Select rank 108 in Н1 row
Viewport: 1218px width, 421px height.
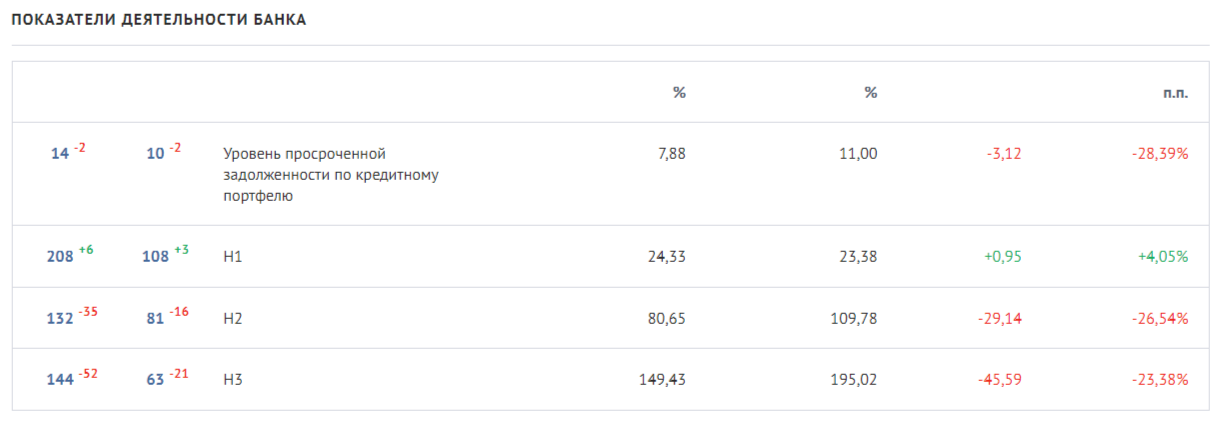pos(155,257)
